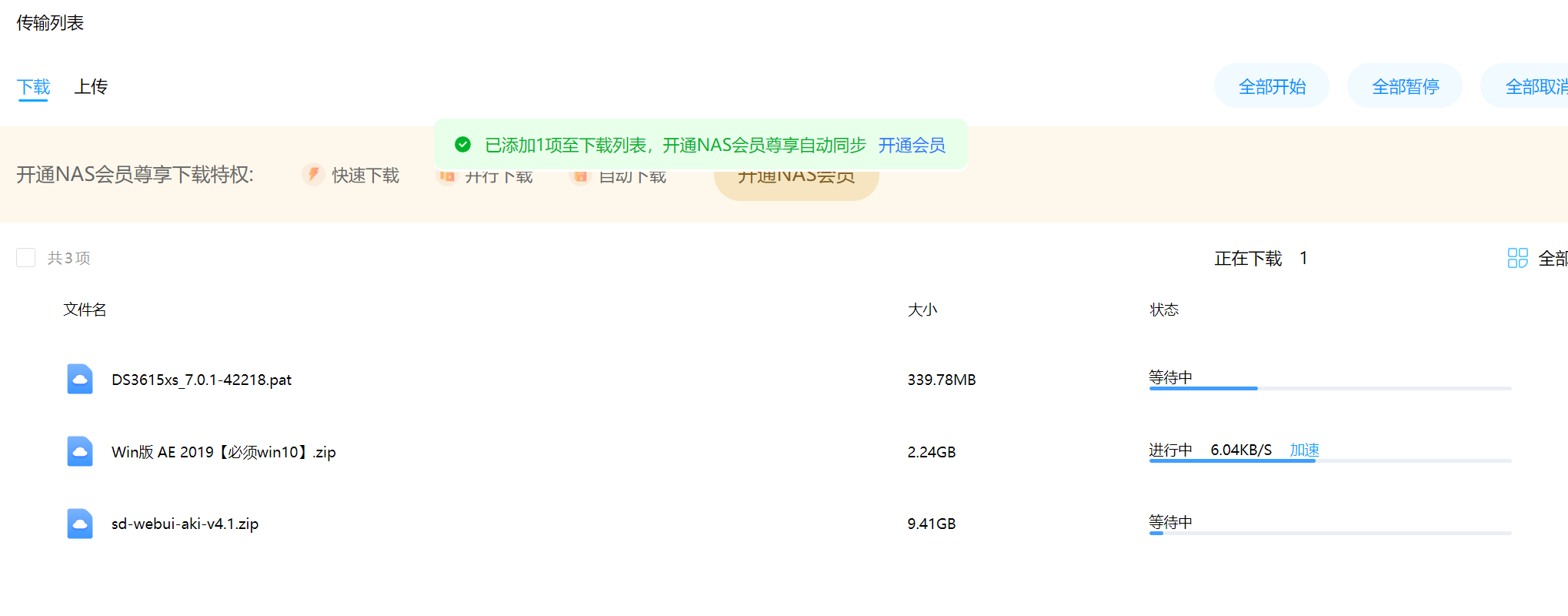Click the 加速 link for AE download
Image resolution: width=1568 pixels, height=616 pixels.
click(x=1304, y=450)
